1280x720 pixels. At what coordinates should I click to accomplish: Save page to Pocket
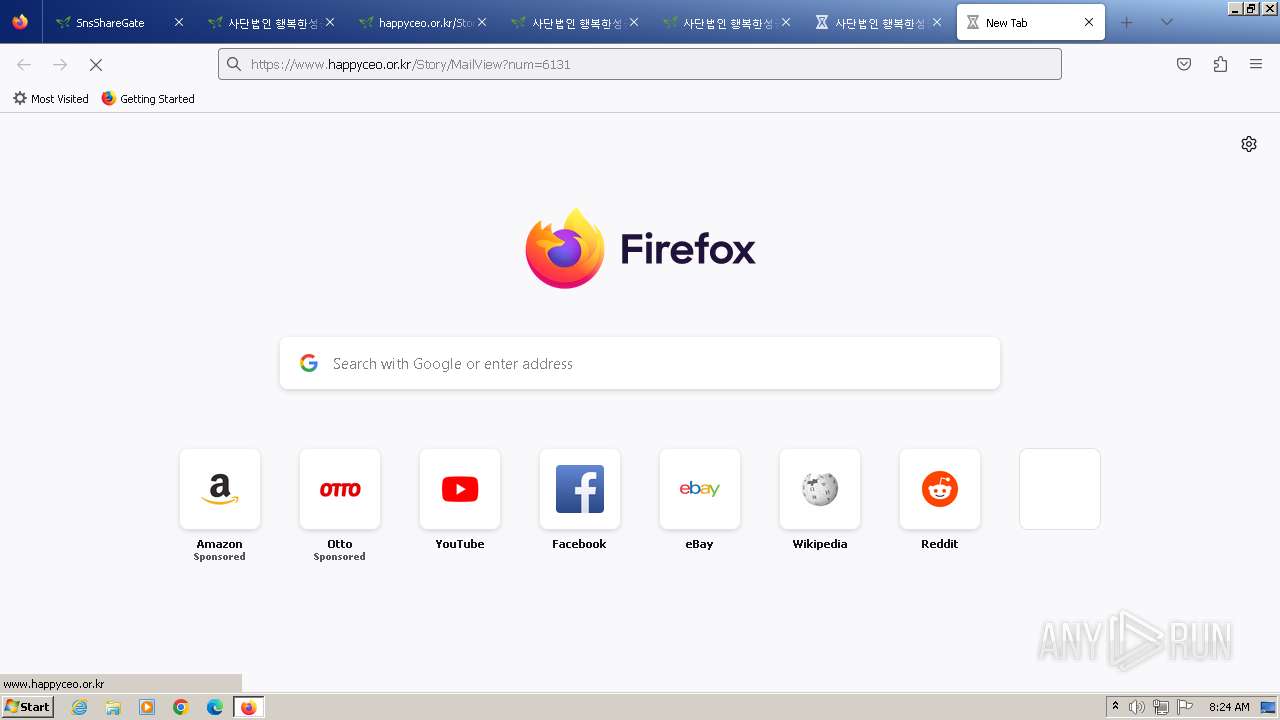[x=1184, y=64]
